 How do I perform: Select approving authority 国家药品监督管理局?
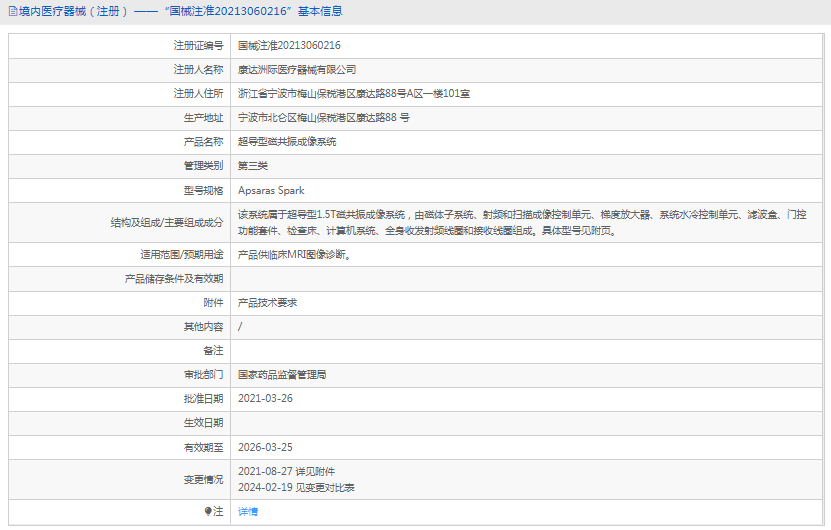click(282, 375)
